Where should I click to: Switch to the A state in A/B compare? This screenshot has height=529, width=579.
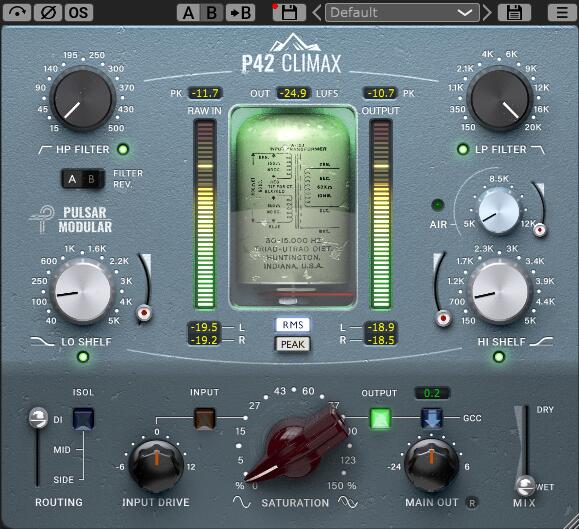tap(188, 13)
